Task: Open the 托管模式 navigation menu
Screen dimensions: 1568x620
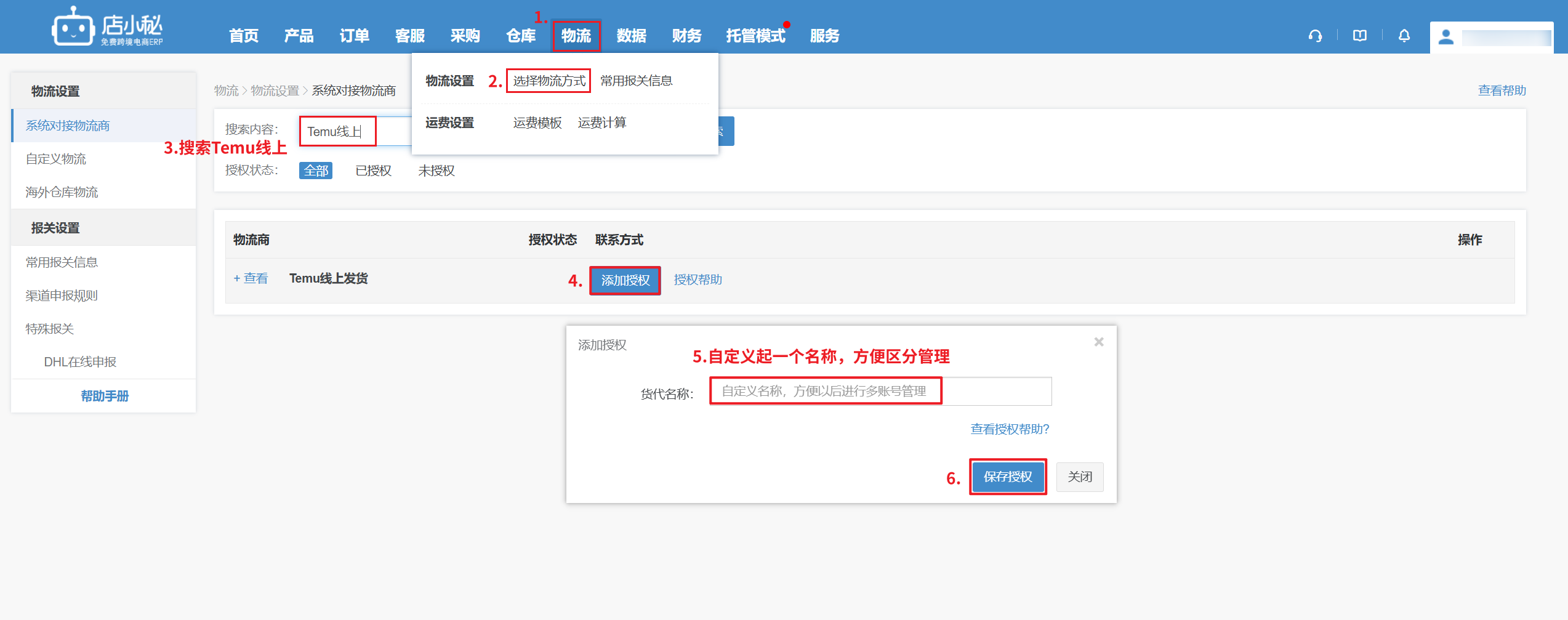Action: (755, 36)
